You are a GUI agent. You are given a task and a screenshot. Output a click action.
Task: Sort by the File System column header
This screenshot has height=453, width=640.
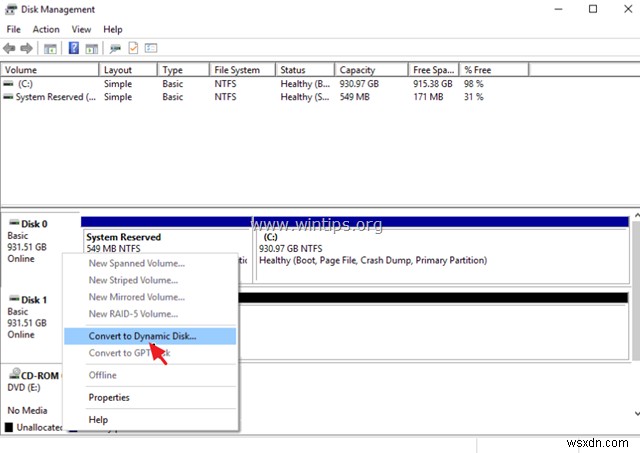coord(242,70)
